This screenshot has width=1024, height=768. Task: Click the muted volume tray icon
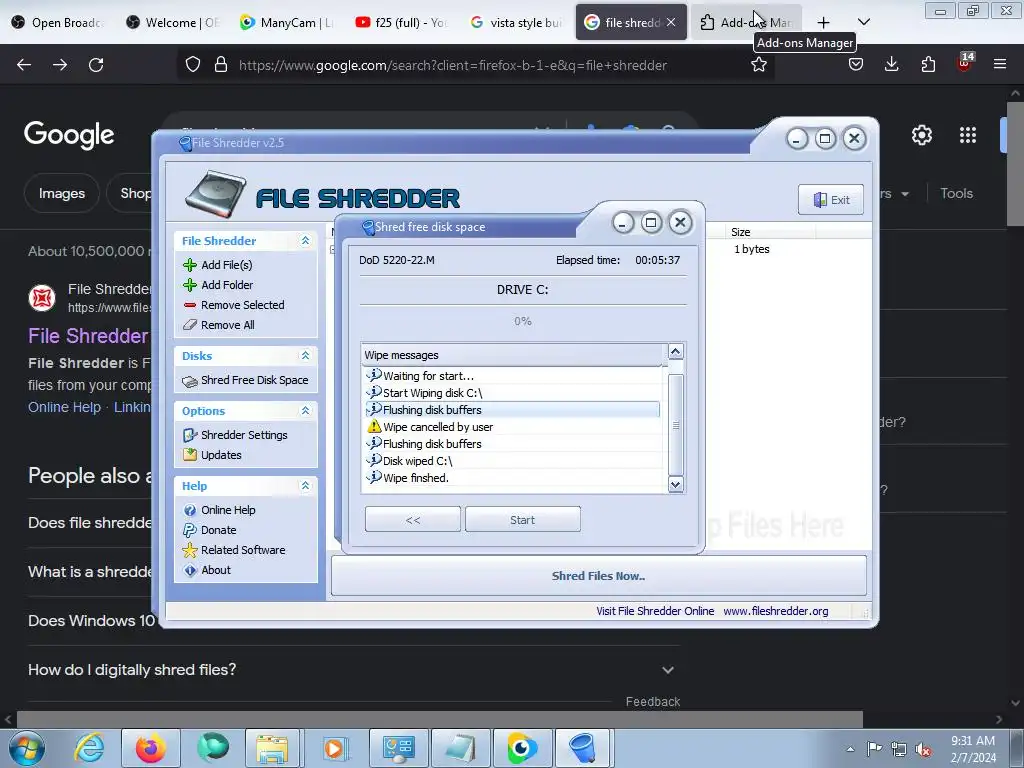pyautogui.click(x=923, y=749)
